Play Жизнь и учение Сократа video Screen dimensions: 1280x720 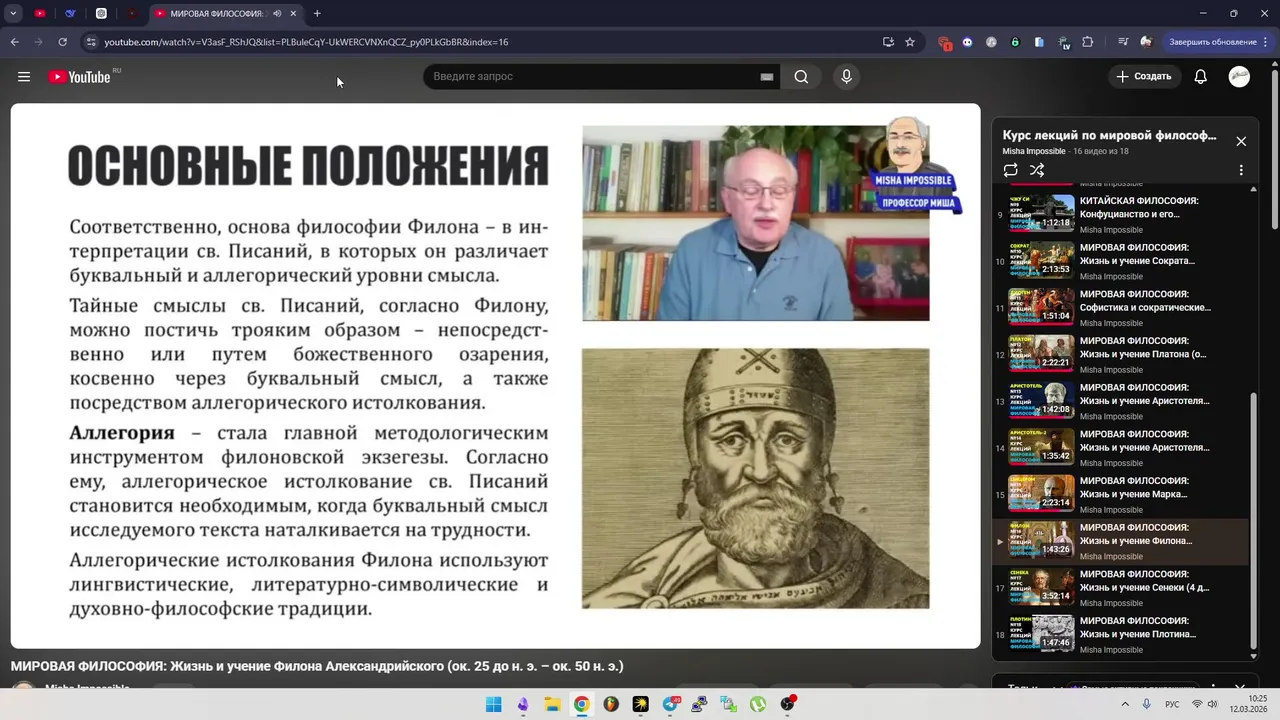click(1120, 260)
